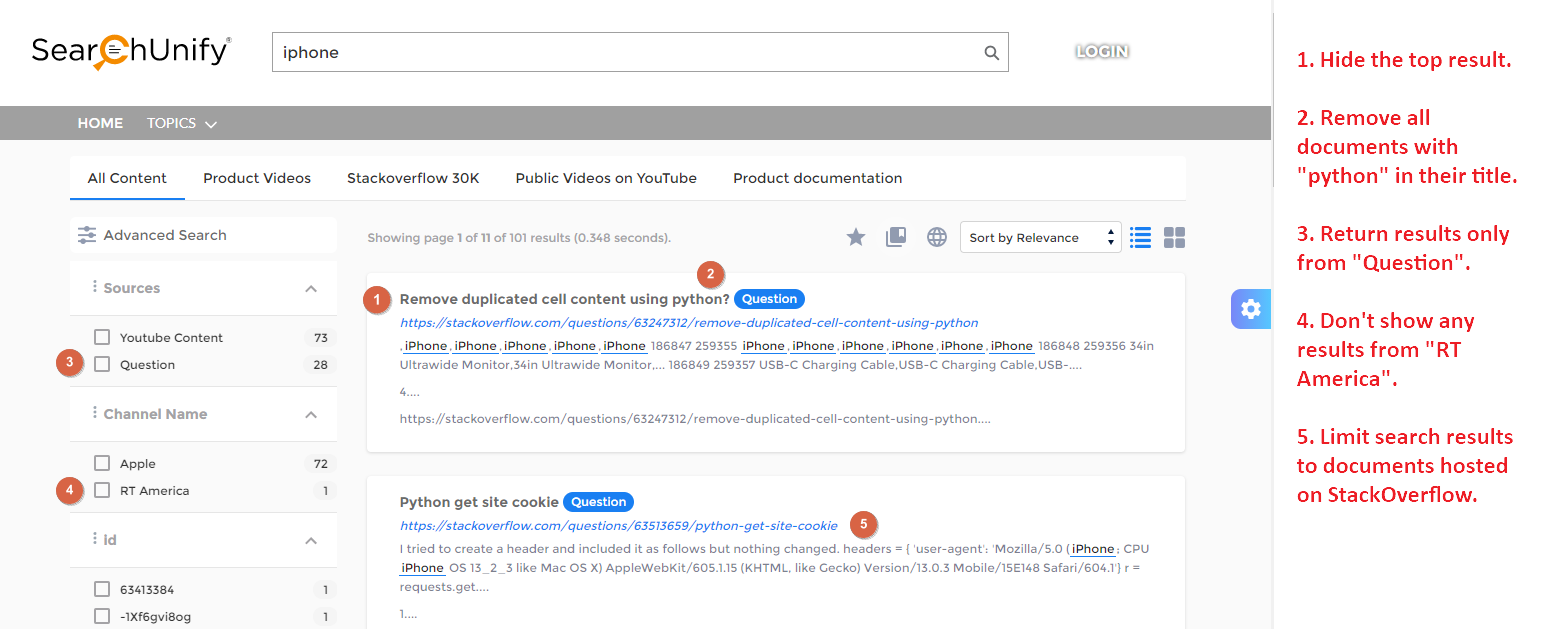Viewport: 1555px width, 629px height.
Task: Collapse the Sources filter section
Action: [311, 288]
